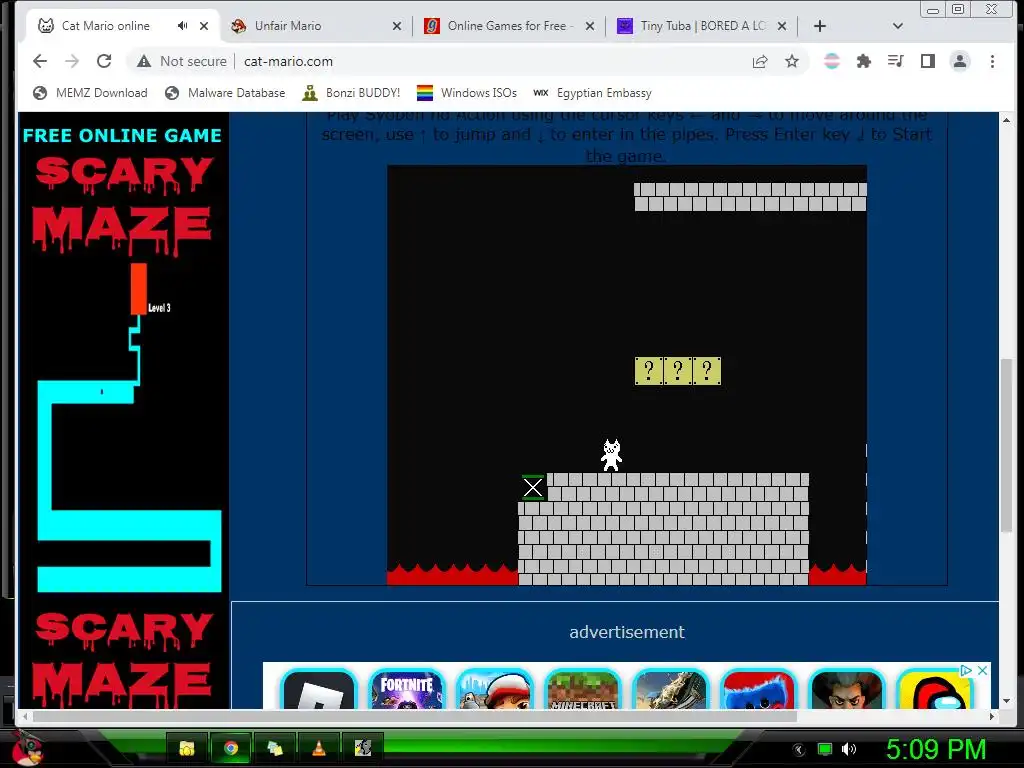Go back with the browser back arrow

[x=40, y=61]
